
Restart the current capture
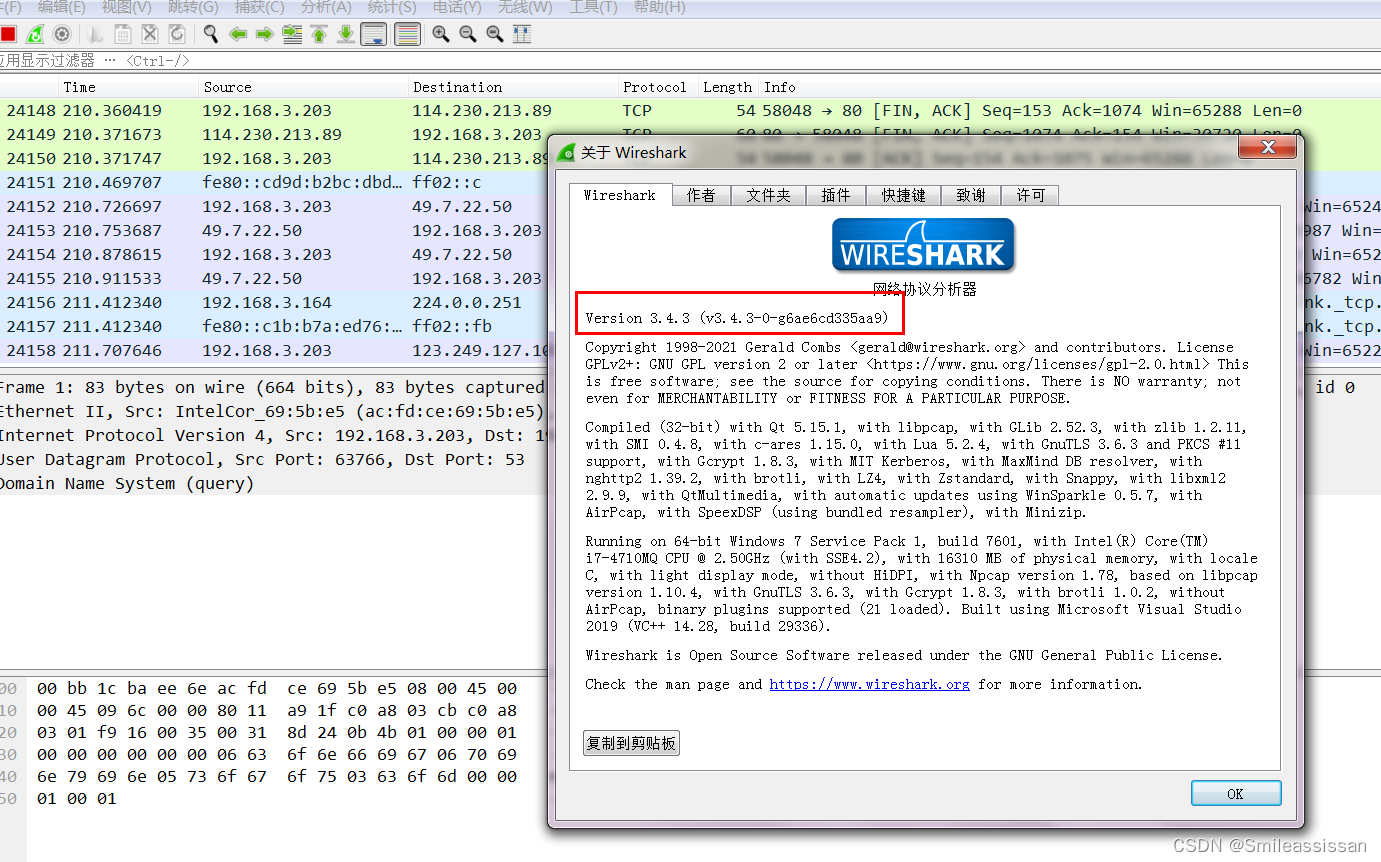click(x=34, y=33)
